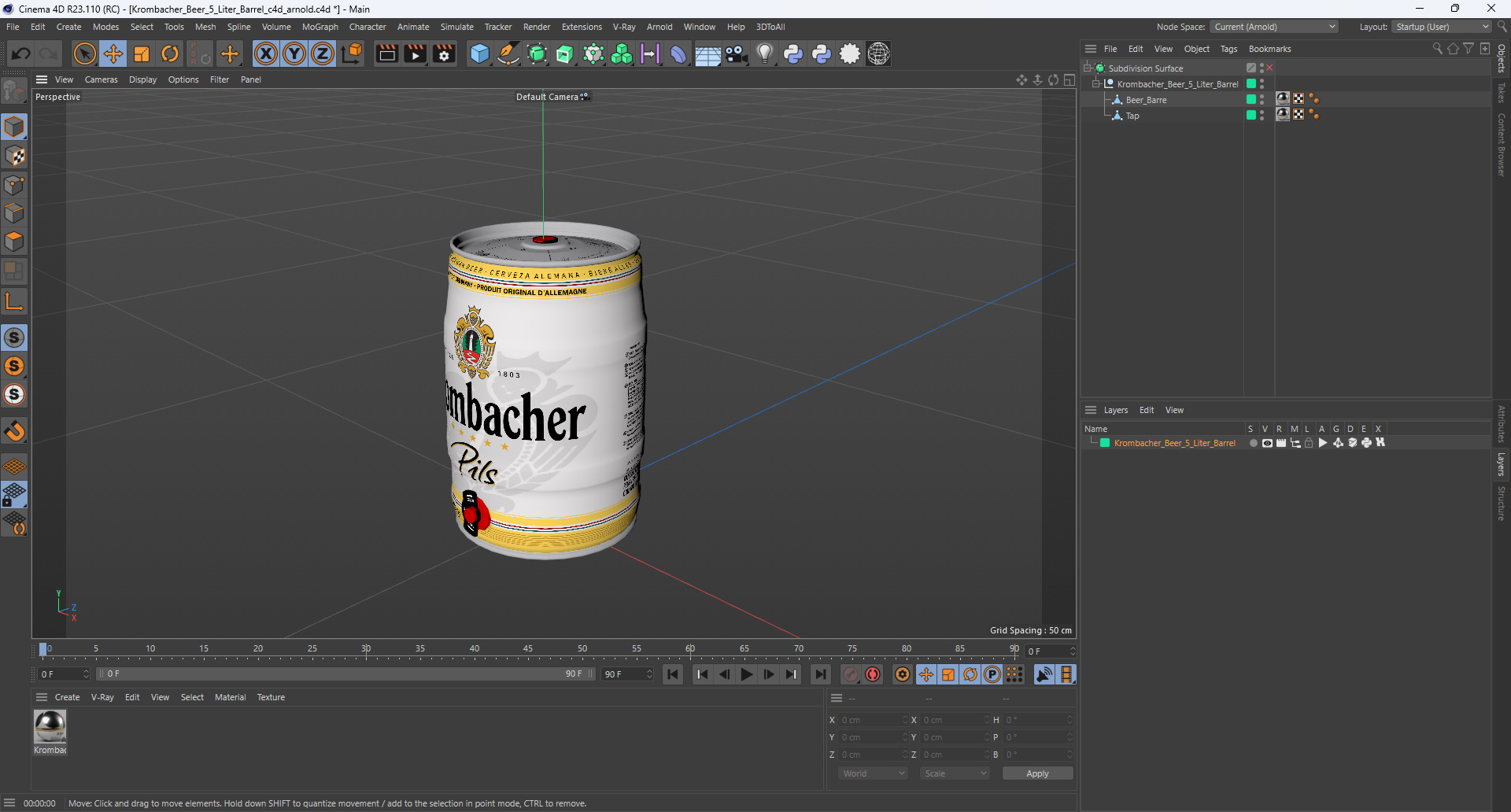The height and width of the screenshot is (812, 1511).
Task: Enable Texture mode in left palette
Action: 14,156
